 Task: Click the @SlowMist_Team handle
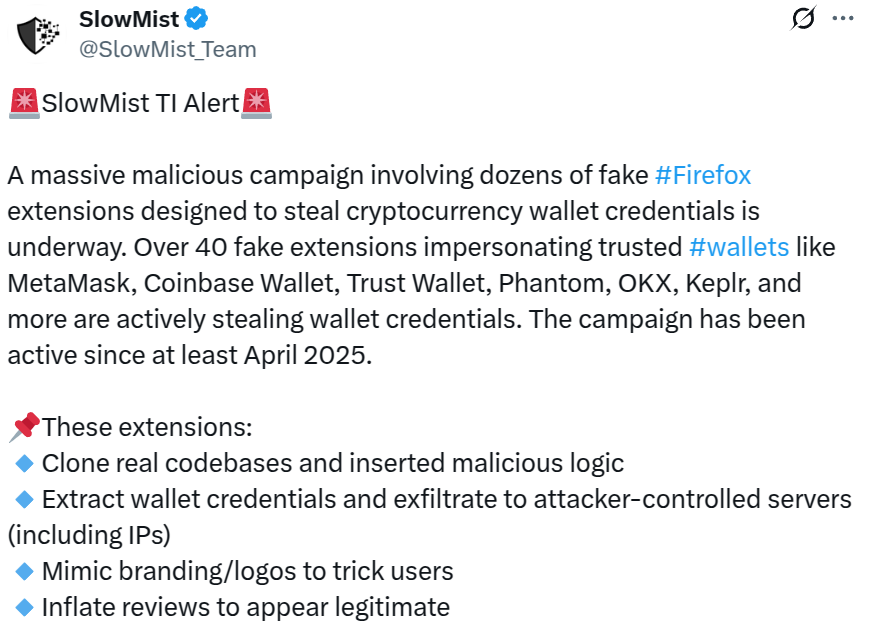pyautogui.click(x=167, y=49)
